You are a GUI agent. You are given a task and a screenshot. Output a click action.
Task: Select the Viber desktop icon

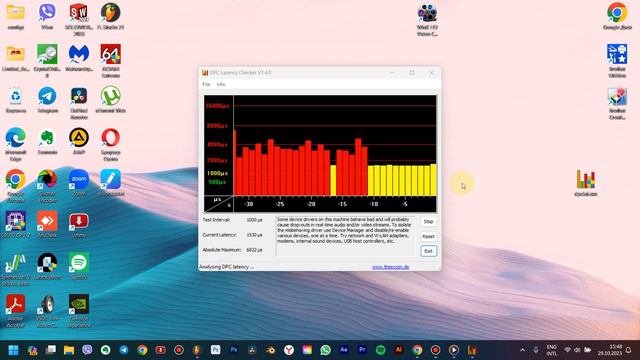47,16
